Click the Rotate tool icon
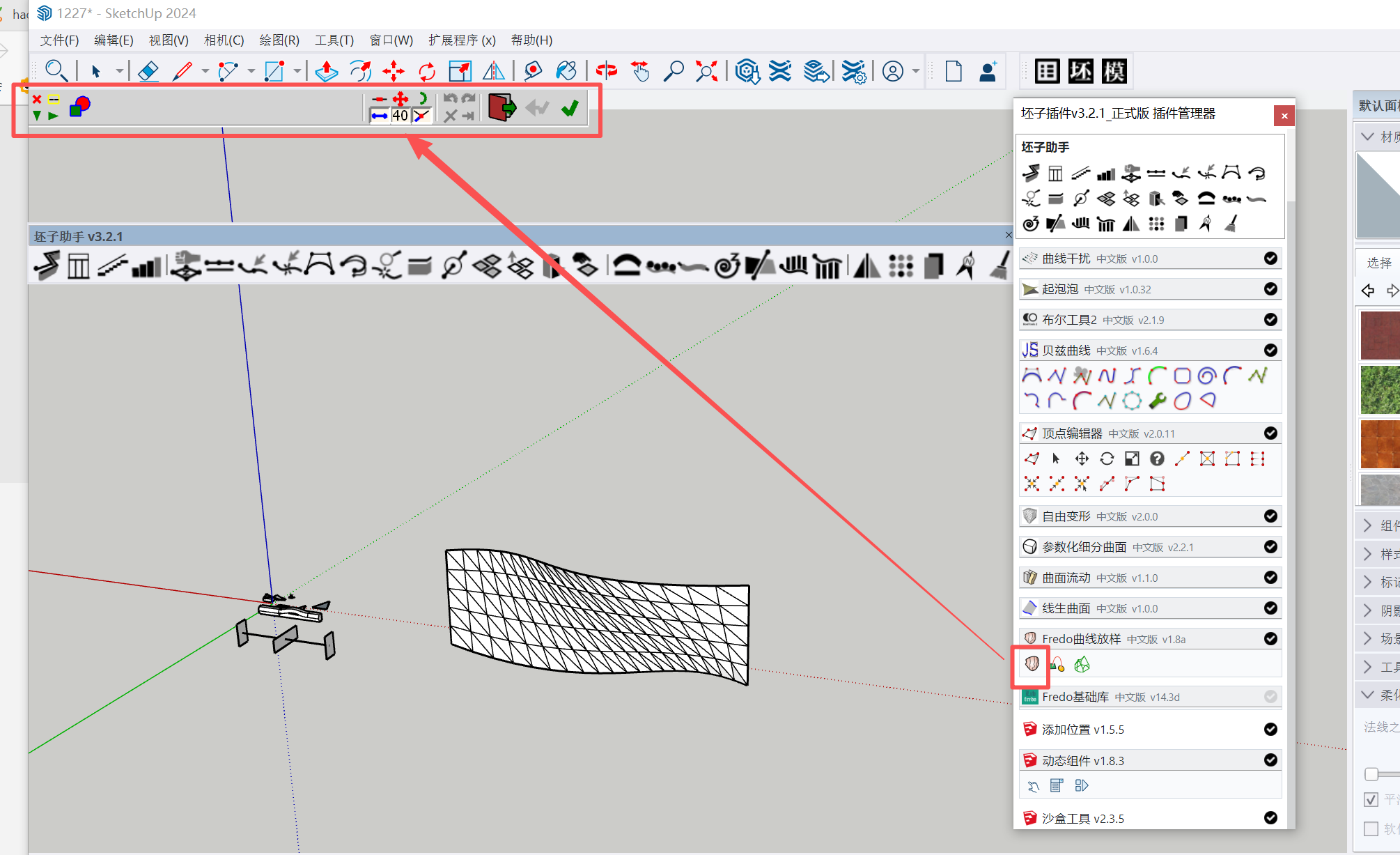The image size is (1400, 855). coord(426,71)
